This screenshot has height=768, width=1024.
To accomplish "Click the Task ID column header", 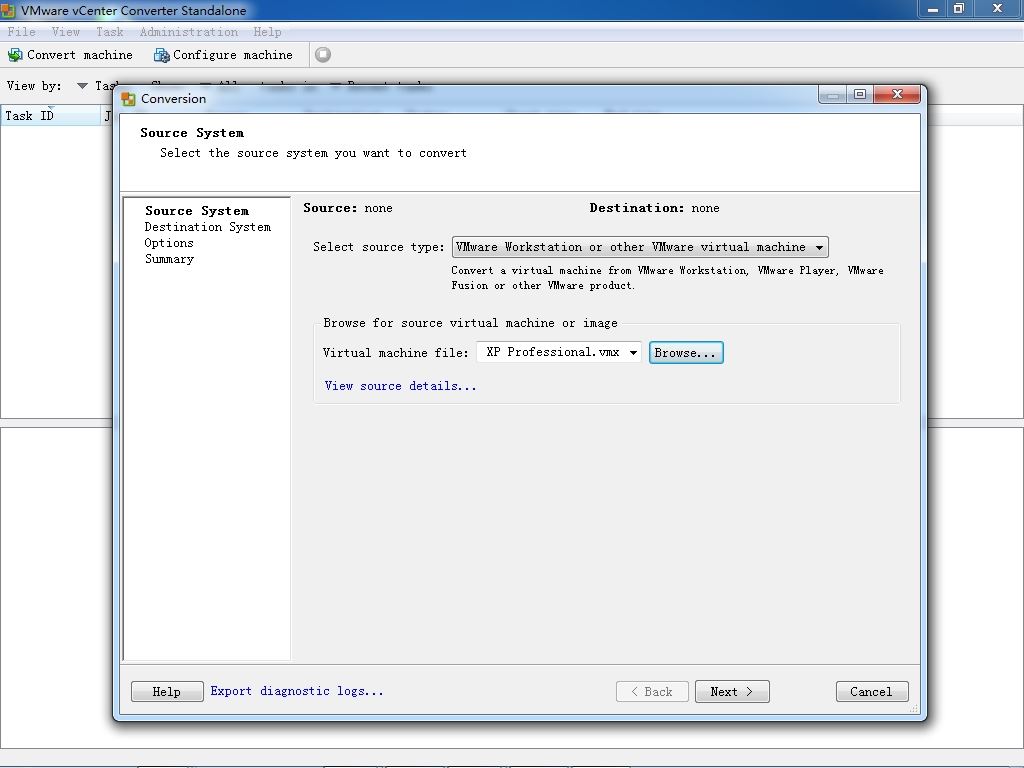I will coord(50,116).
